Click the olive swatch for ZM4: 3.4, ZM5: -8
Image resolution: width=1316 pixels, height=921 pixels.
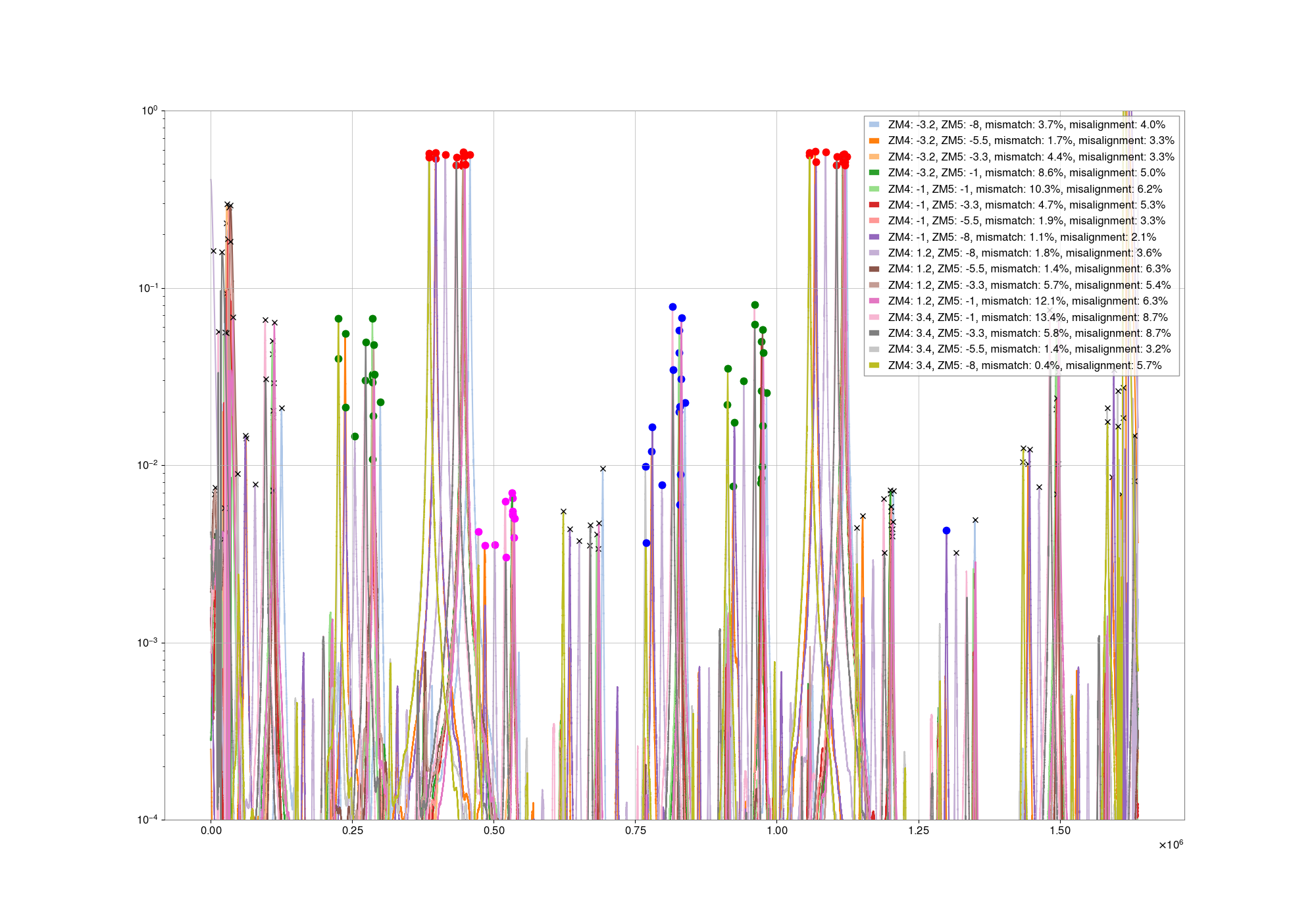tap(874, 365)
